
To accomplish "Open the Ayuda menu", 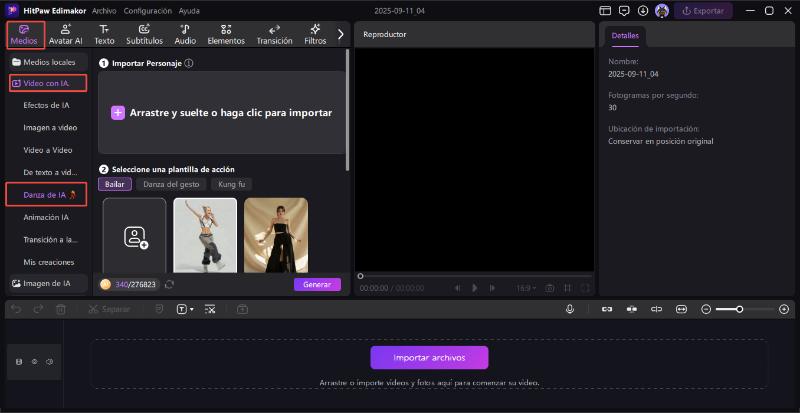I will coord(189,11).
